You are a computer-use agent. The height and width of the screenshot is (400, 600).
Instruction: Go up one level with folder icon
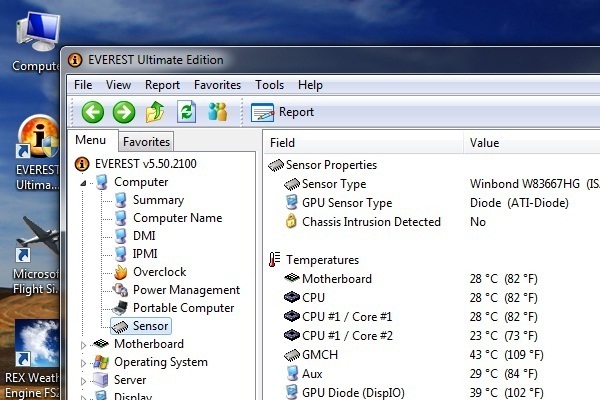[x=155, y=112]
